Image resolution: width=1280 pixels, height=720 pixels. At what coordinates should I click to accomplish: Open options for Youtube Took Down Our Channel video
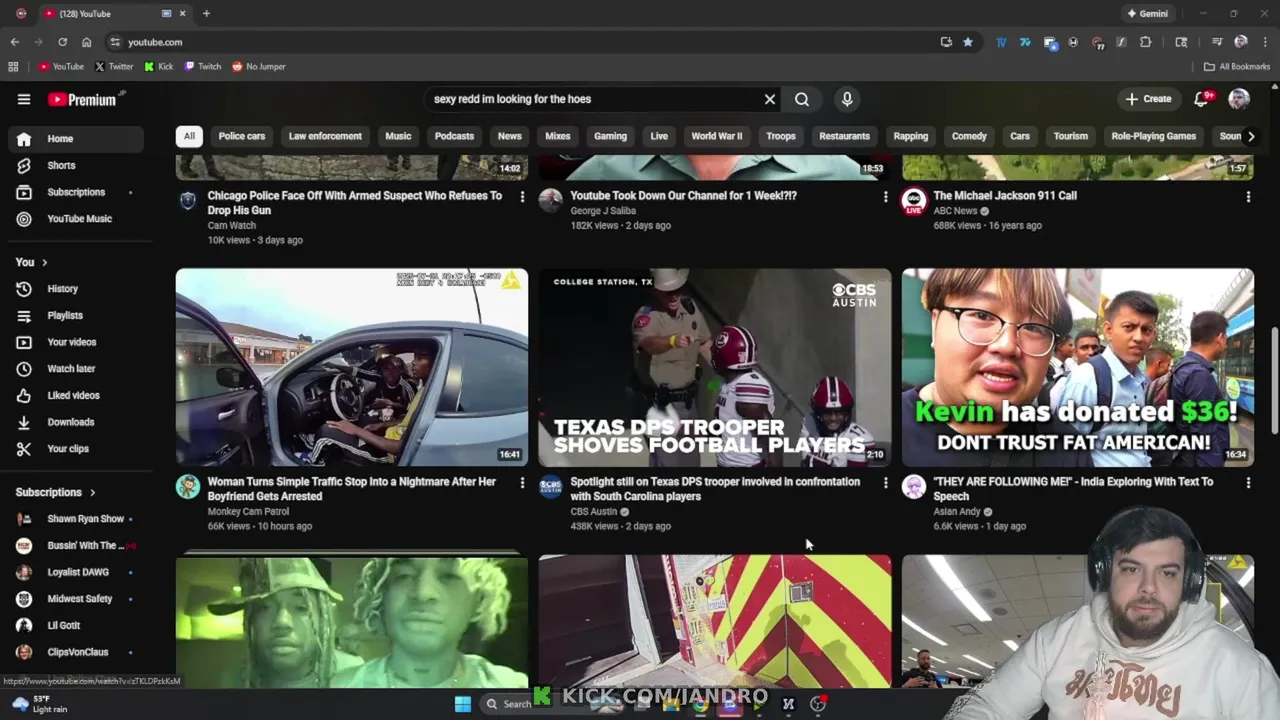pos(885,197)
